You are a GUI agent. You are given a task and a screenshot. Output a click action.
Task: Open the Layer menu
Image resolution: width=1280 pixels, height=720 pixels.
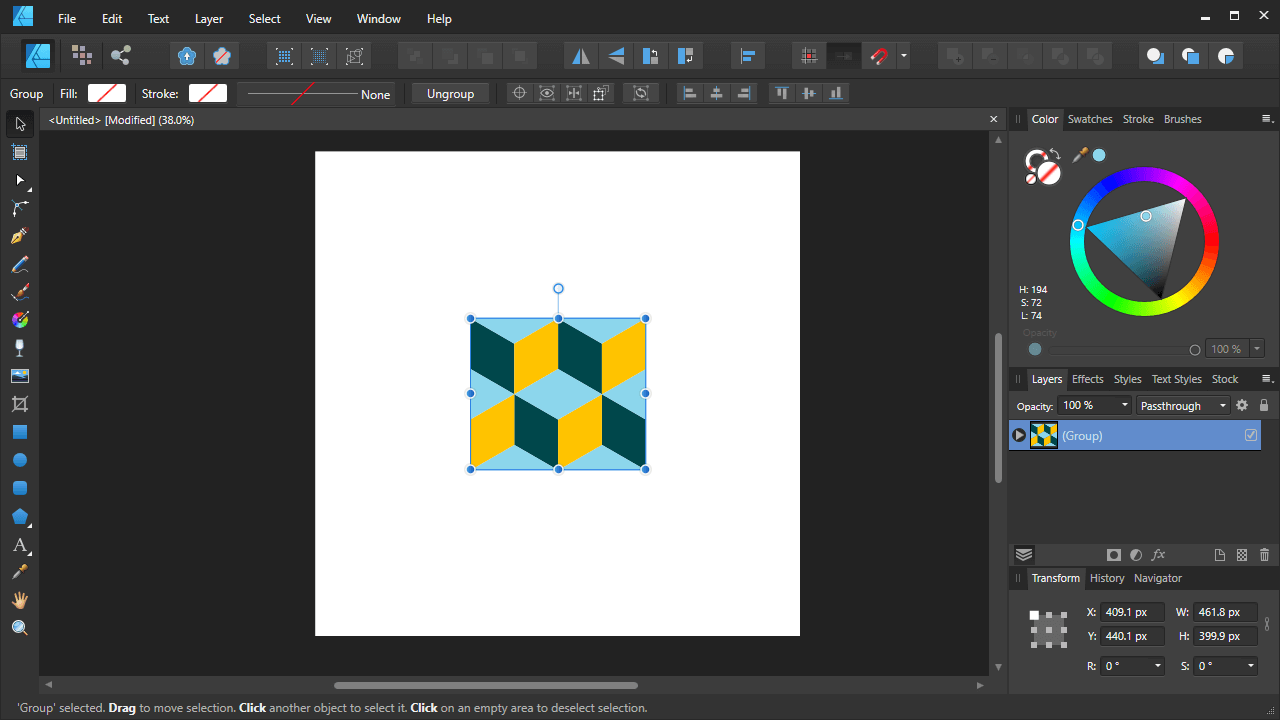pos(209,18)
